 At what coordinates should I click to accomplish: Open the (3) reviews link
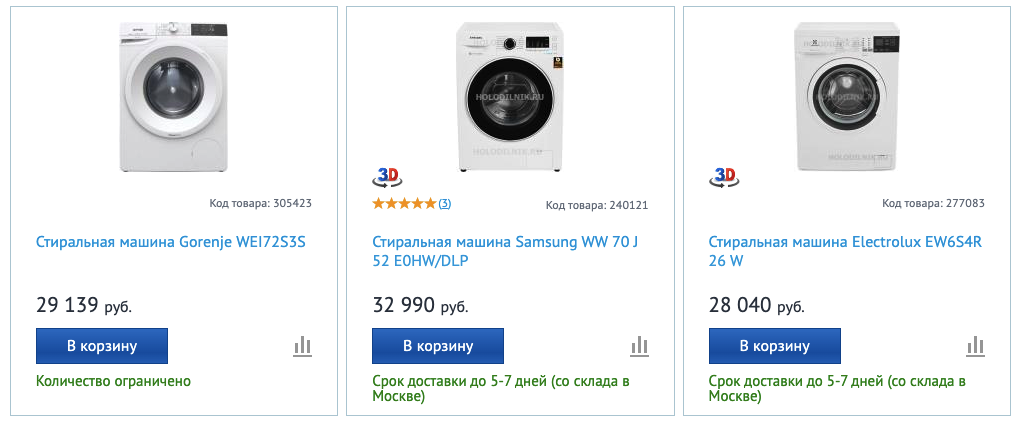click(x=444, y=204)
